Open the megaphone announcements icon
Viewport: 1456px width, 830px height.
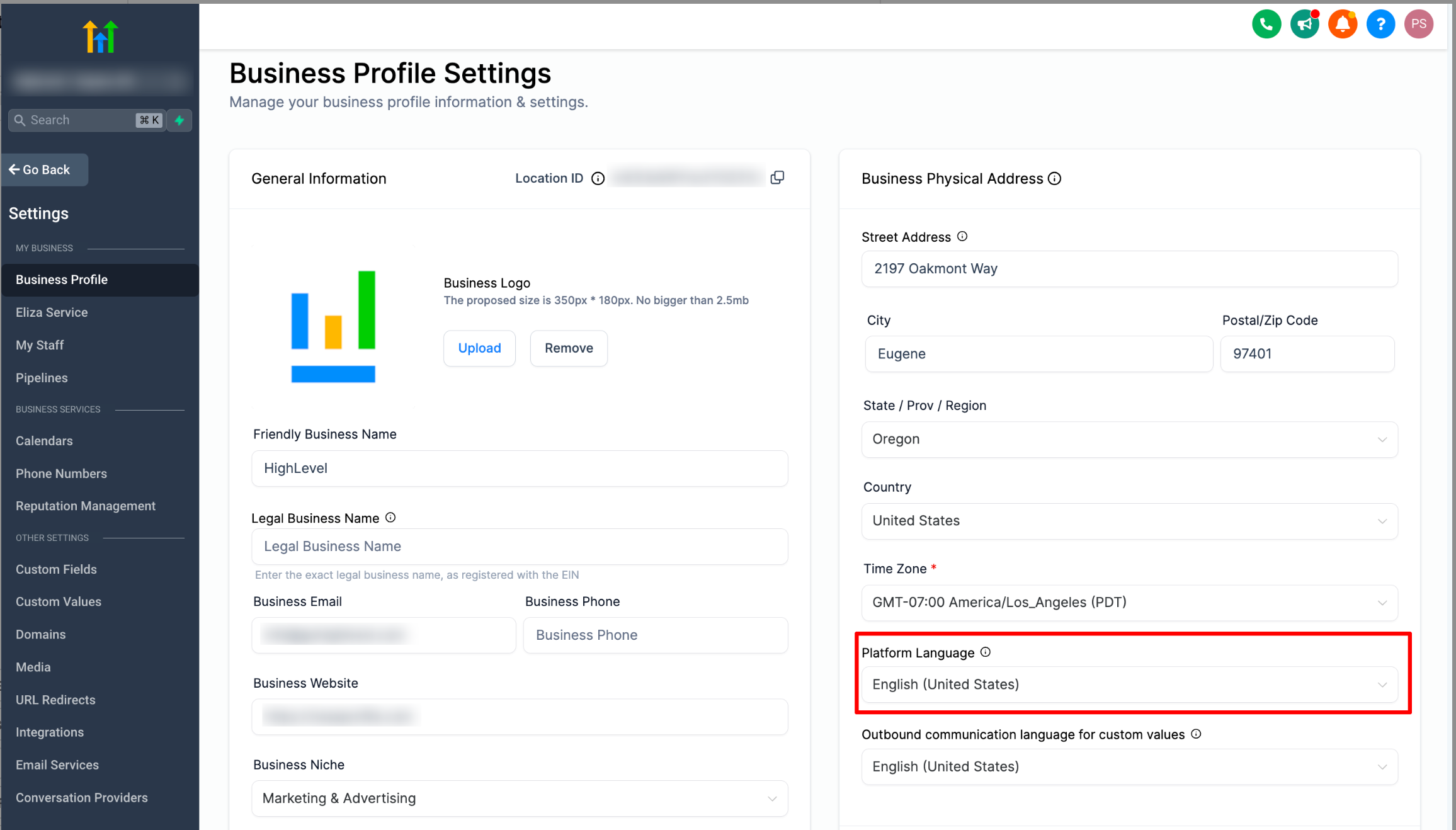(x=1304, y=25)
